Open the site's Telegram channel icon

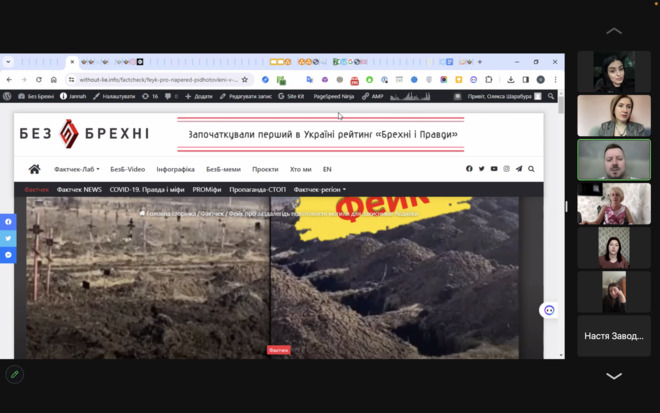(519, 169)
